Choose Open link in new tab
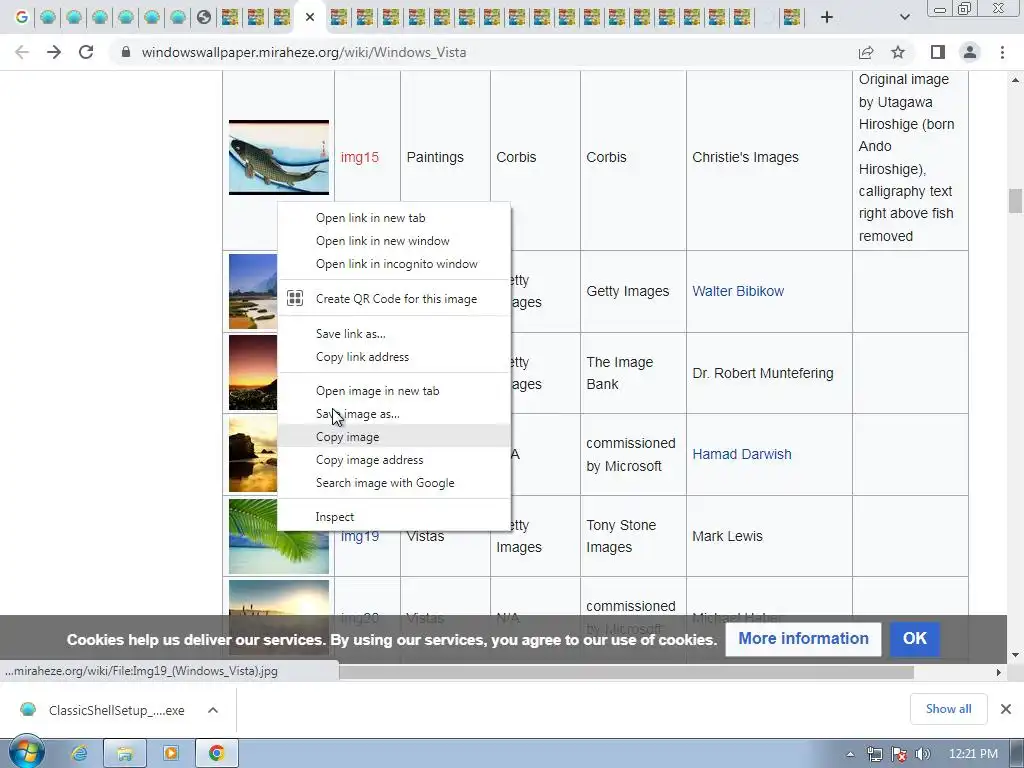Viewport: 1024px width, 768px height. [x=394, y=218]
